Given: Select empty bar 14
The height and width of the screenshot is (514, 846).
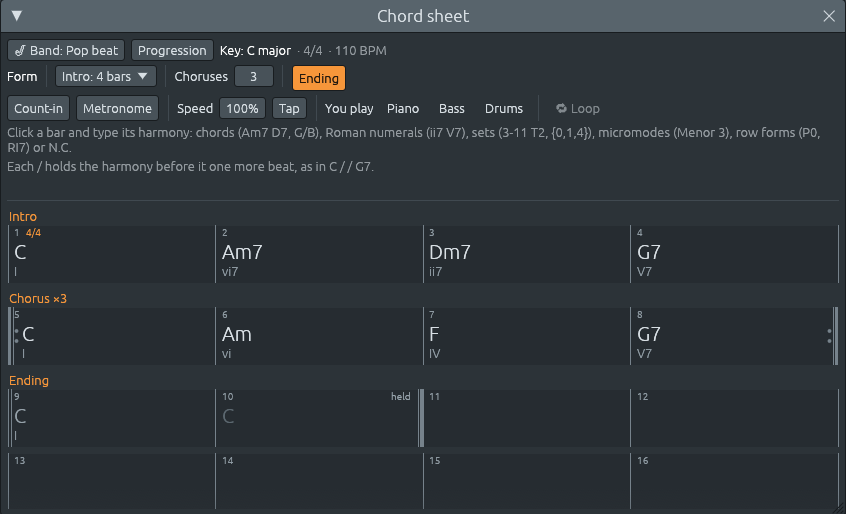Looking at the screenshot, I should pyautogui.click(x=319, y=481).
